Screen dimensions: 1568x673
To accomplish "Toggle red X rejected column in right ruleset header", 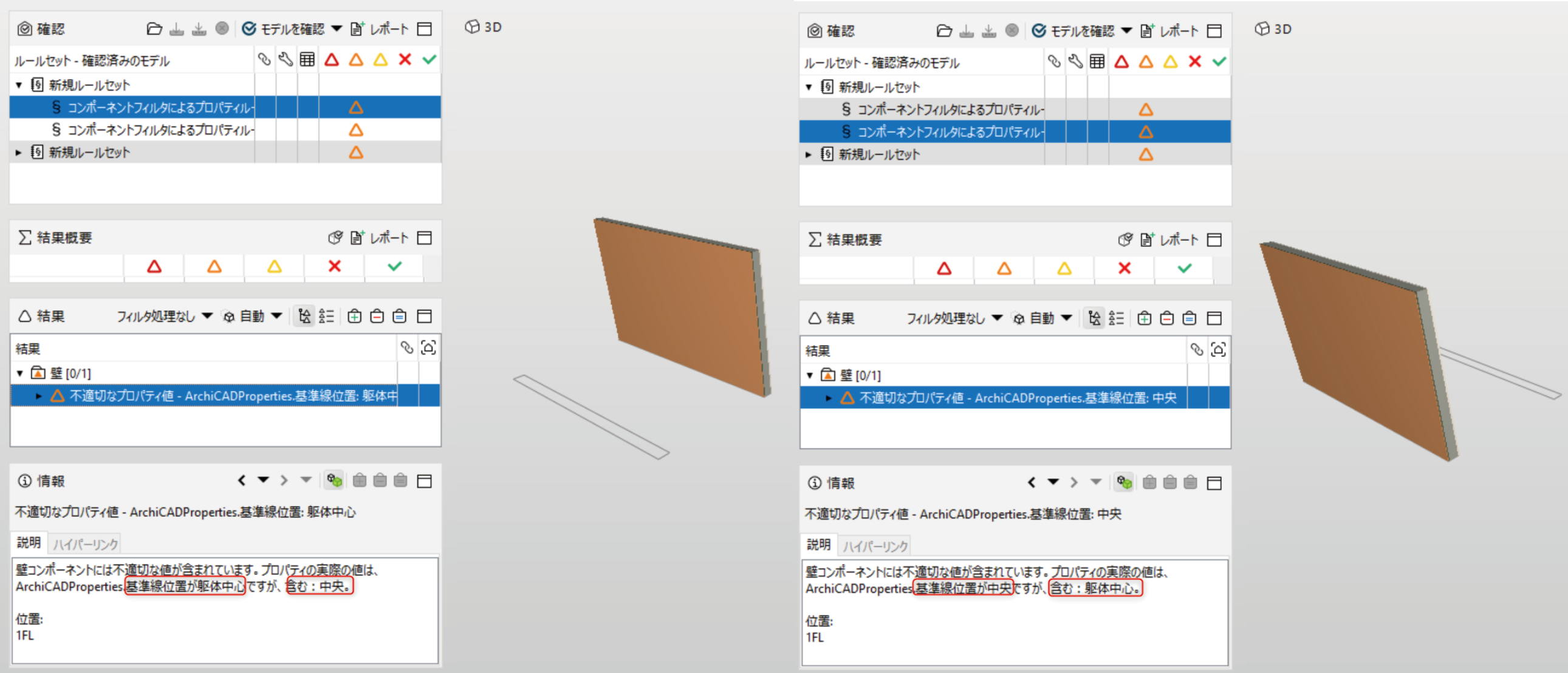I will pos(1195,61).
